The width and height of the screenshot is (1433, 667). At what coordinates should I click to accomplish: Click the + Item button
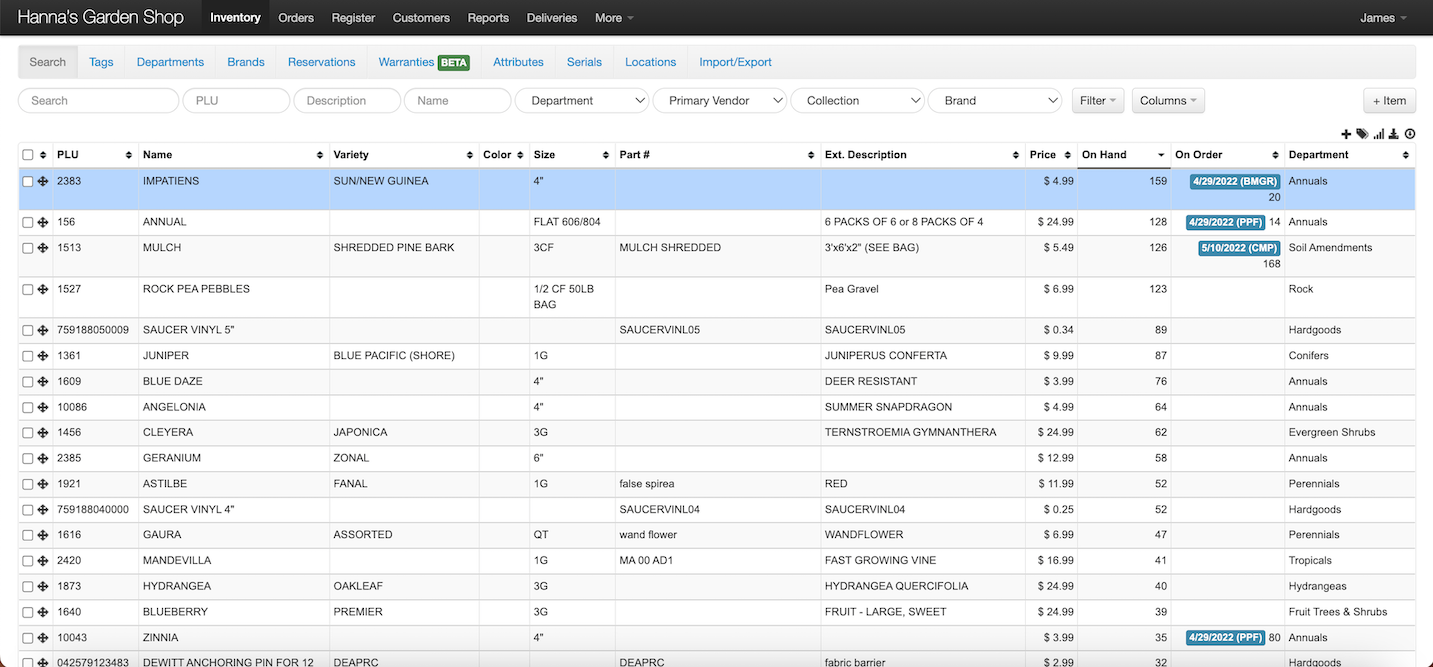1389,101
